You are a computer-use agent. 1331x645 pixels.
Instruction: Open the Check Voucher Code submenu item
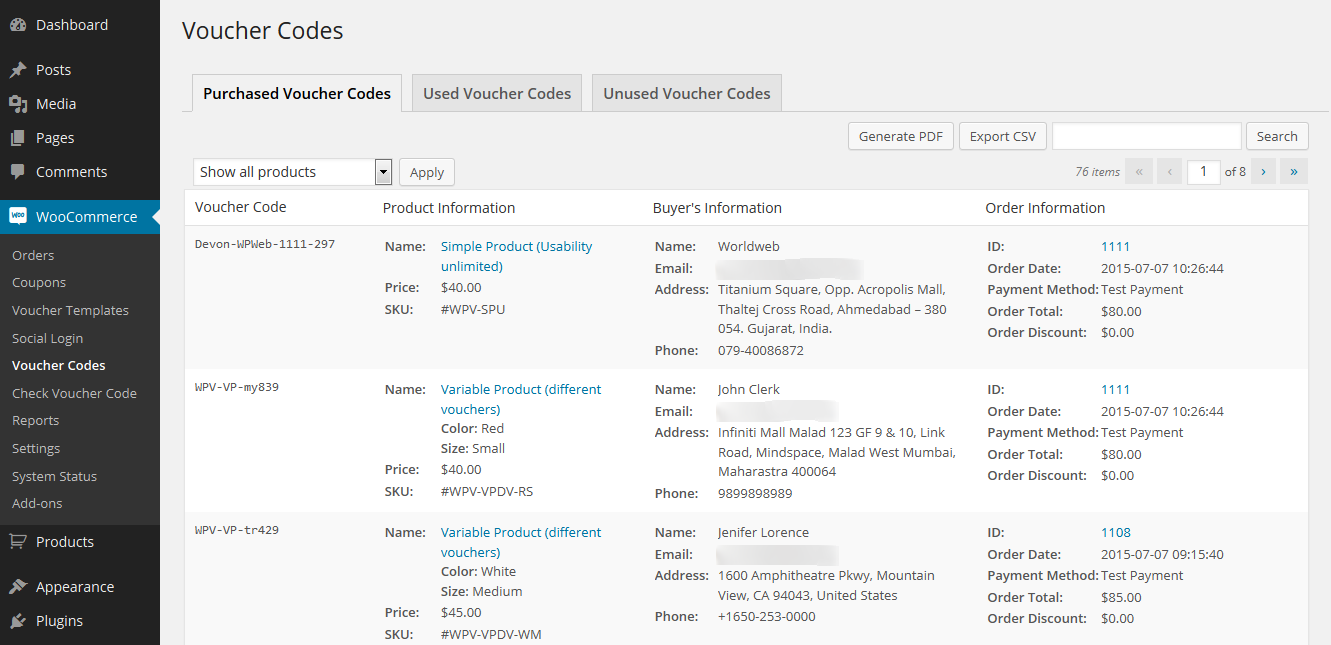coord(74,393)
